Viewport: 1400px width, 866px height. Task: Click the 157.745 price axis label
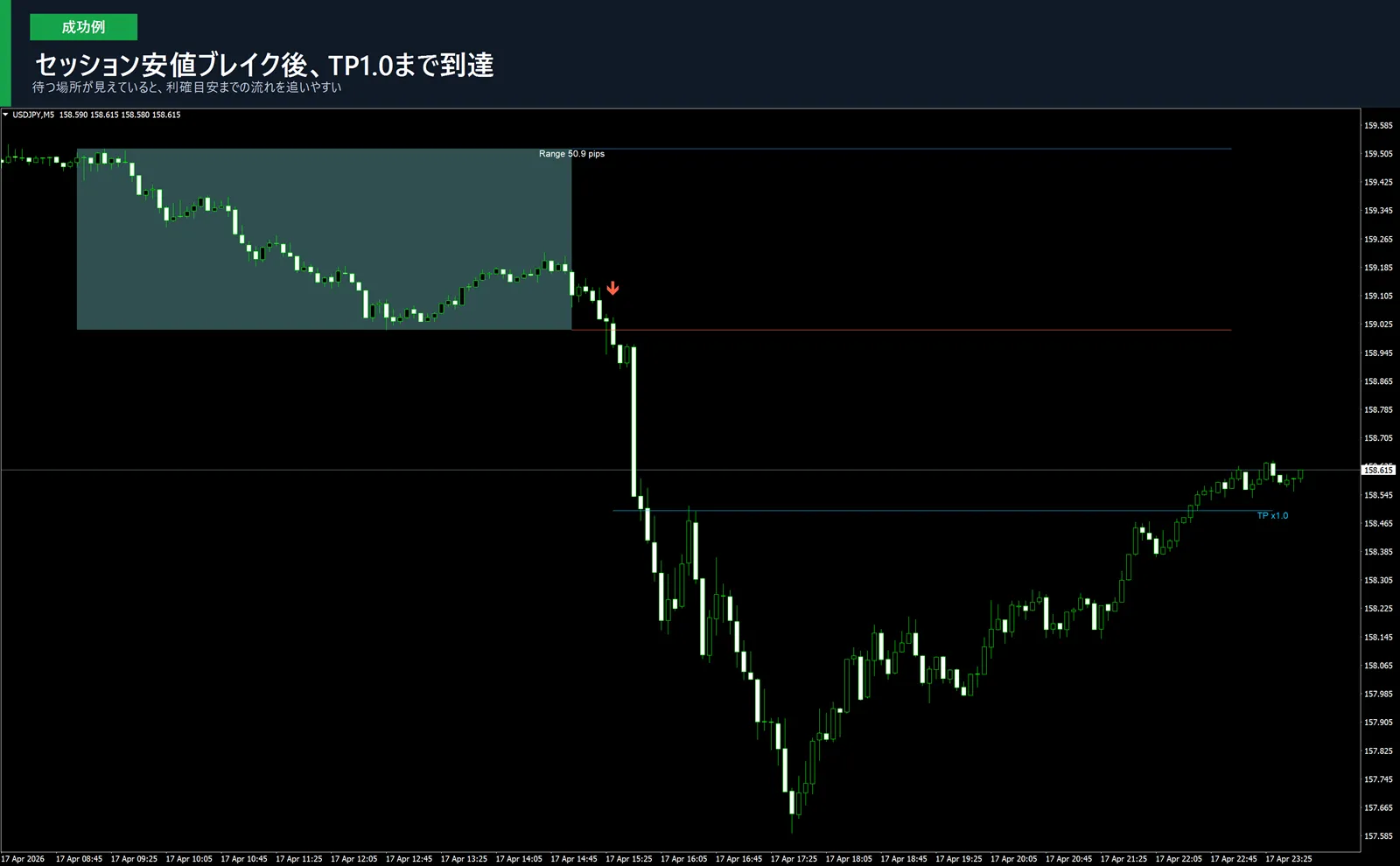[x=1378, y=779]
